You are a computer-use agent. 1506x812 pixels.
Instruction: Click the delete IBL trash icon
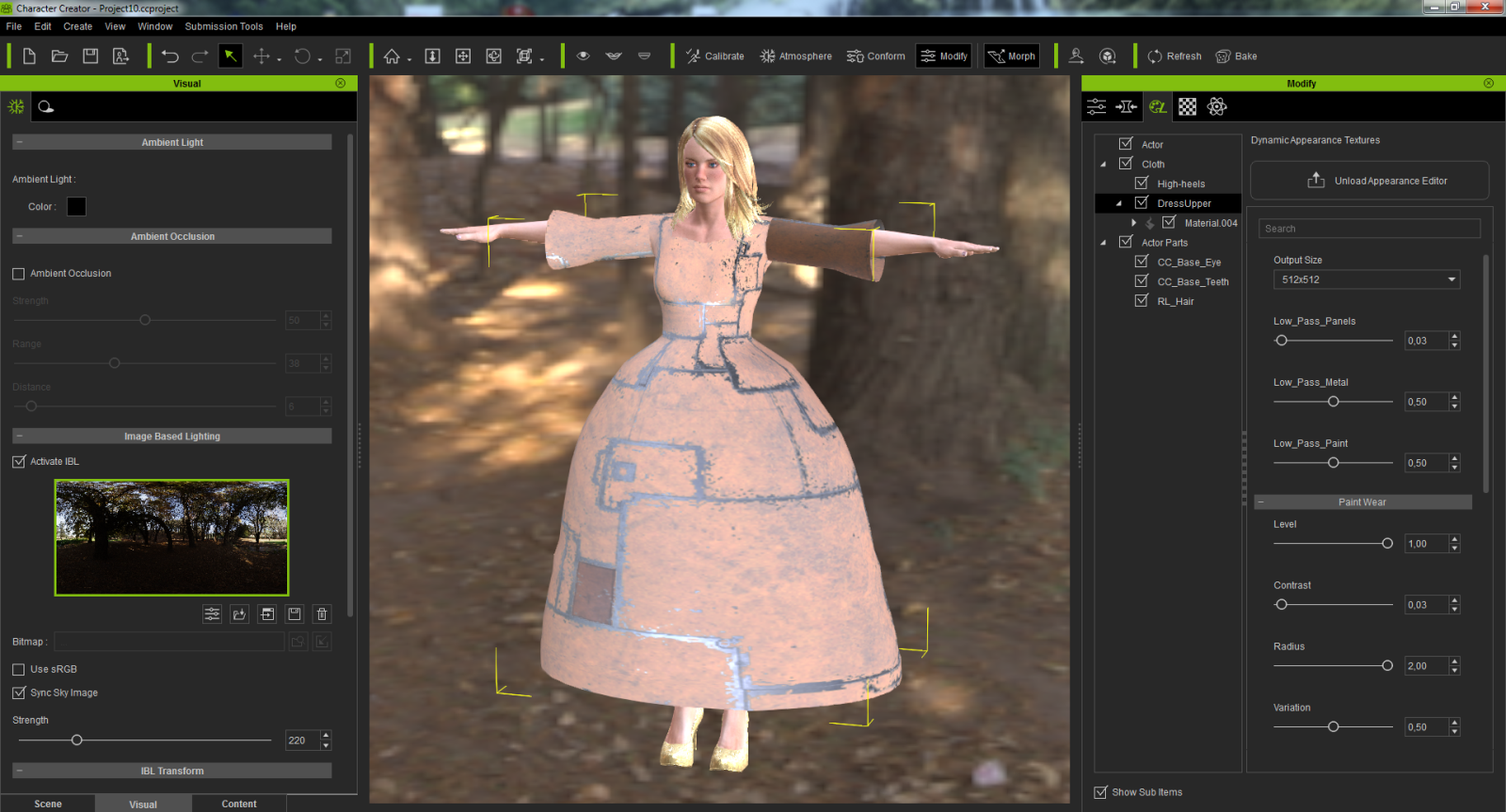[322, 613]
